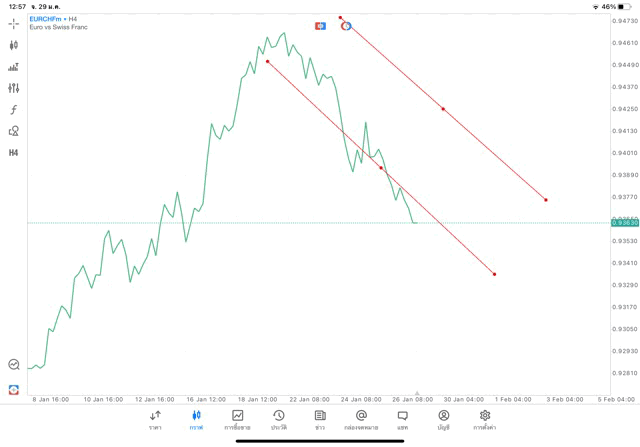
Task: Tap the red-blue rectangular event marker on chart
Action: point(320,25)
